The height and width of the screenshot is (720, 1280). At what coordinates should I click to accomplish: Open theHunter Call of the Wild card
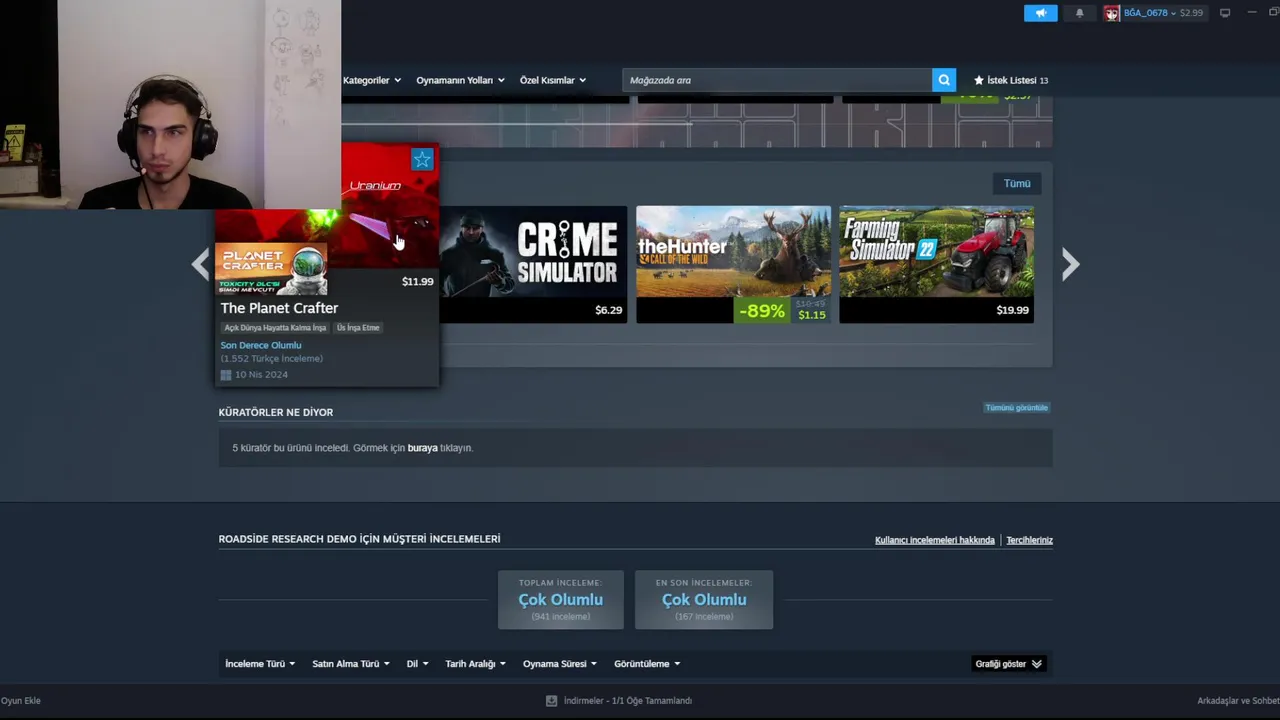(733, 264)
